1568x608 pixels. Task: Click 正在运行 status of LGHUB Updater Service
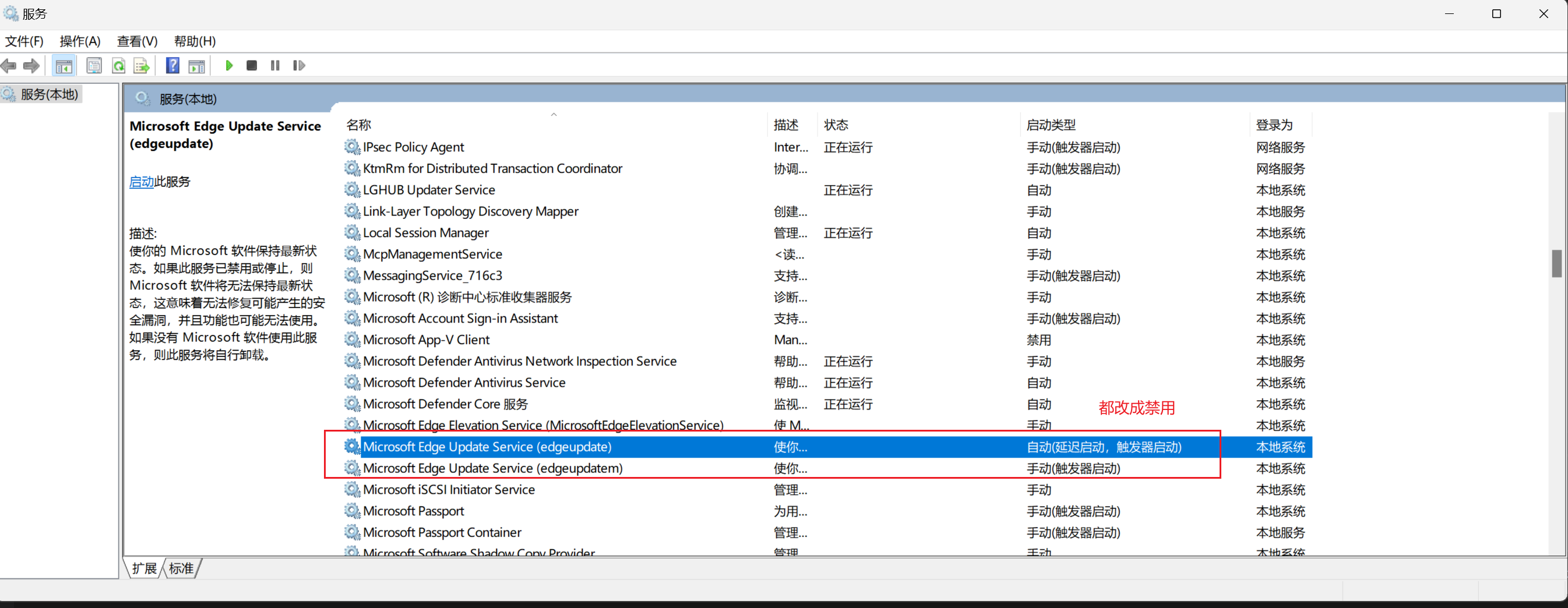click(848, 190)
